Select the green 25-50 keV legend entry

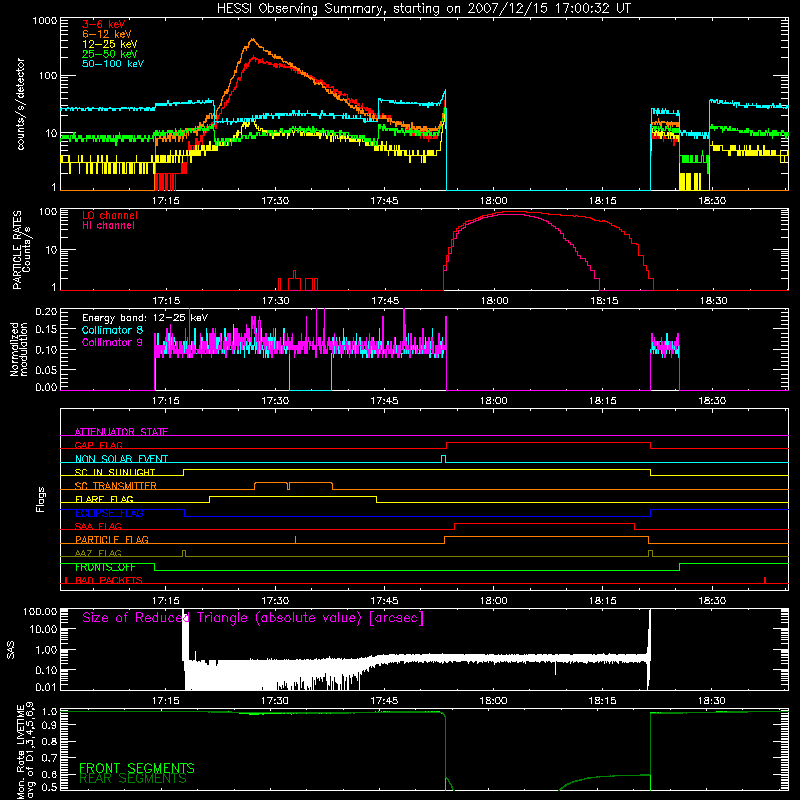coord(110,54)
